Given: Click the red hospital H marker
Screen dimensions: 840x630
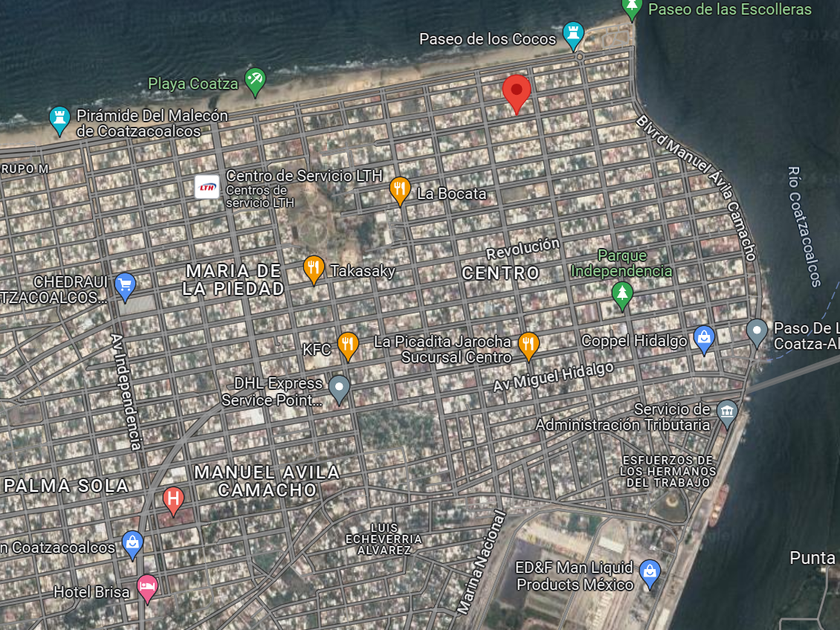Looking at the screenshot, I should click(x=173, y=501).
